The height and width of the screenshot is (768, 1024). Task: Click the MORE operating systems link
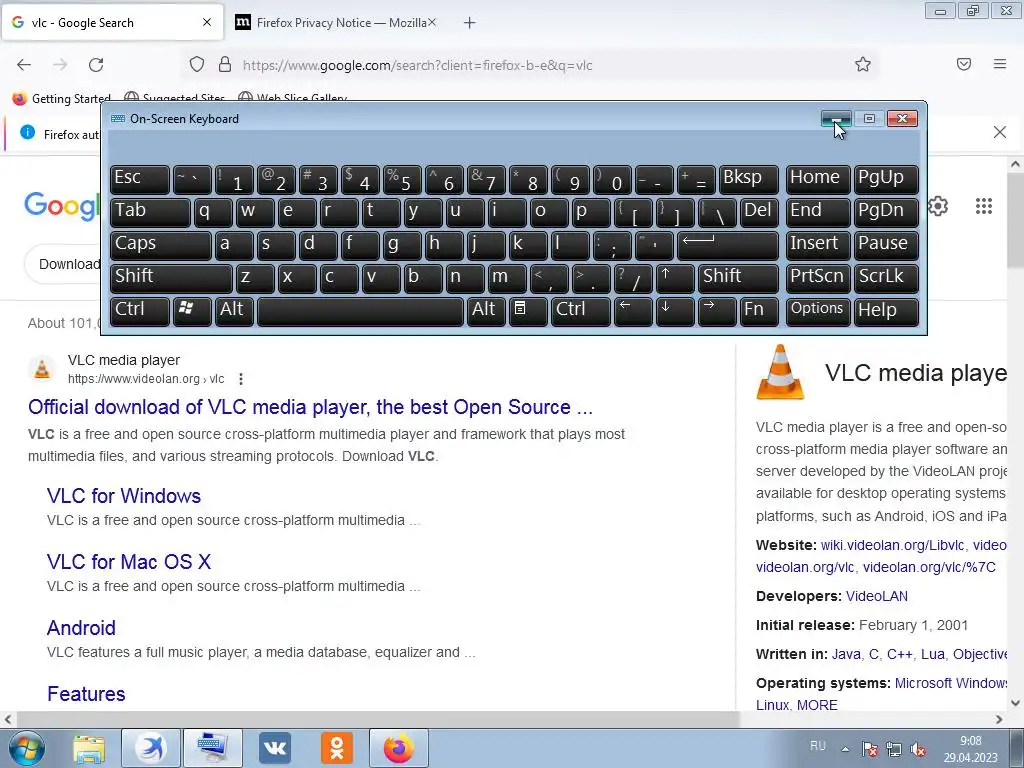(817, 705)
